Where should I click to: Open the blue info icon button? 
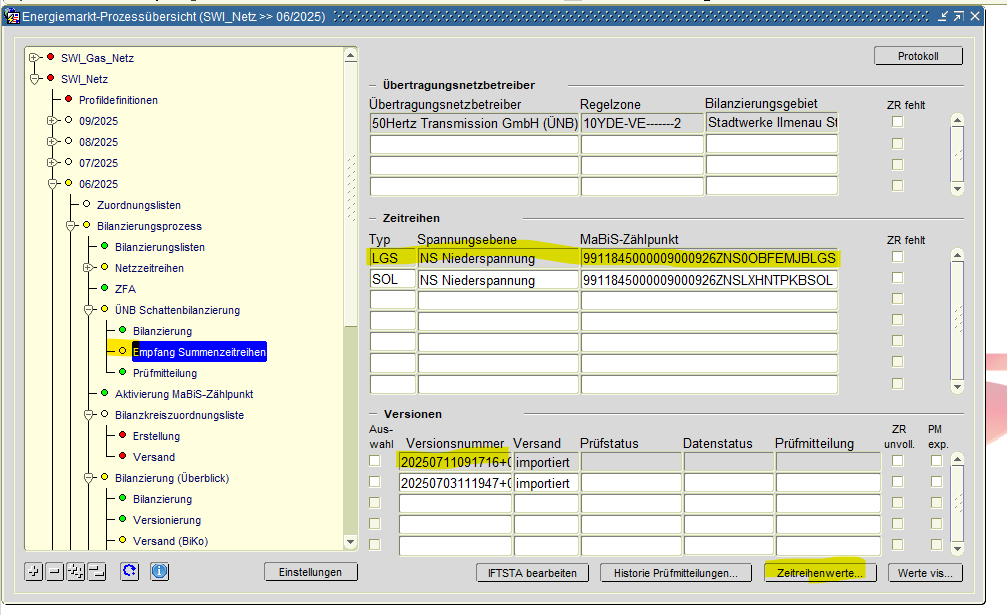click(x=159, y=572)
